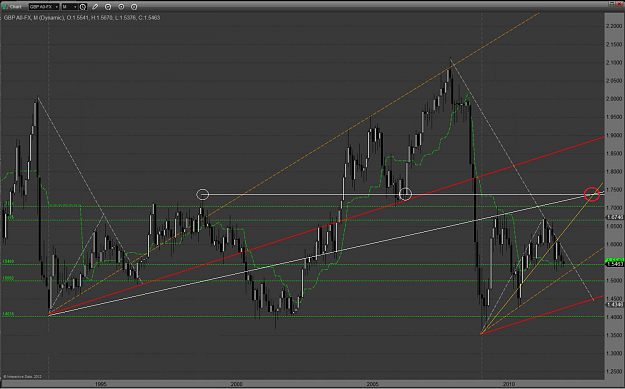Close the Chart window
The height and width of the screenshot is (389, 625).
click(620, 3)
